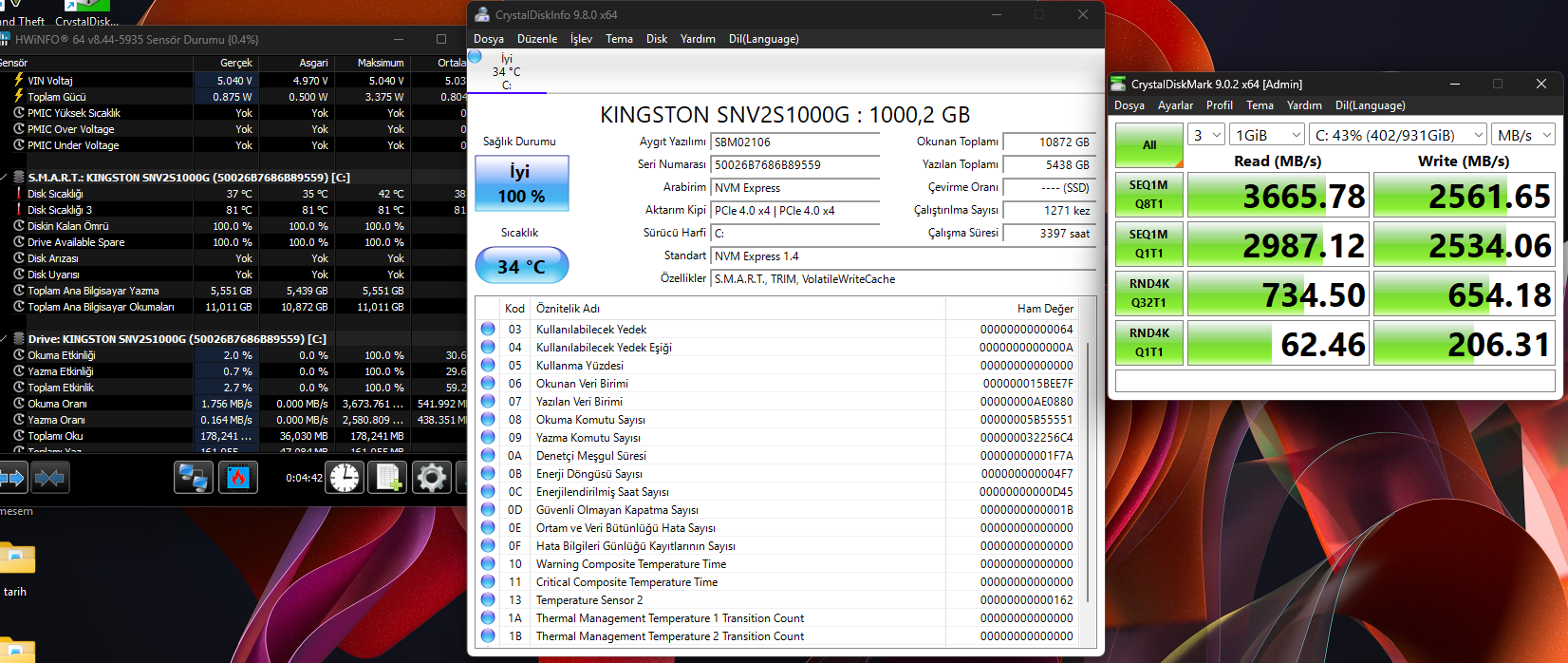Click the lightning icon beside Toplam Gücü

[x=18, y=96]
